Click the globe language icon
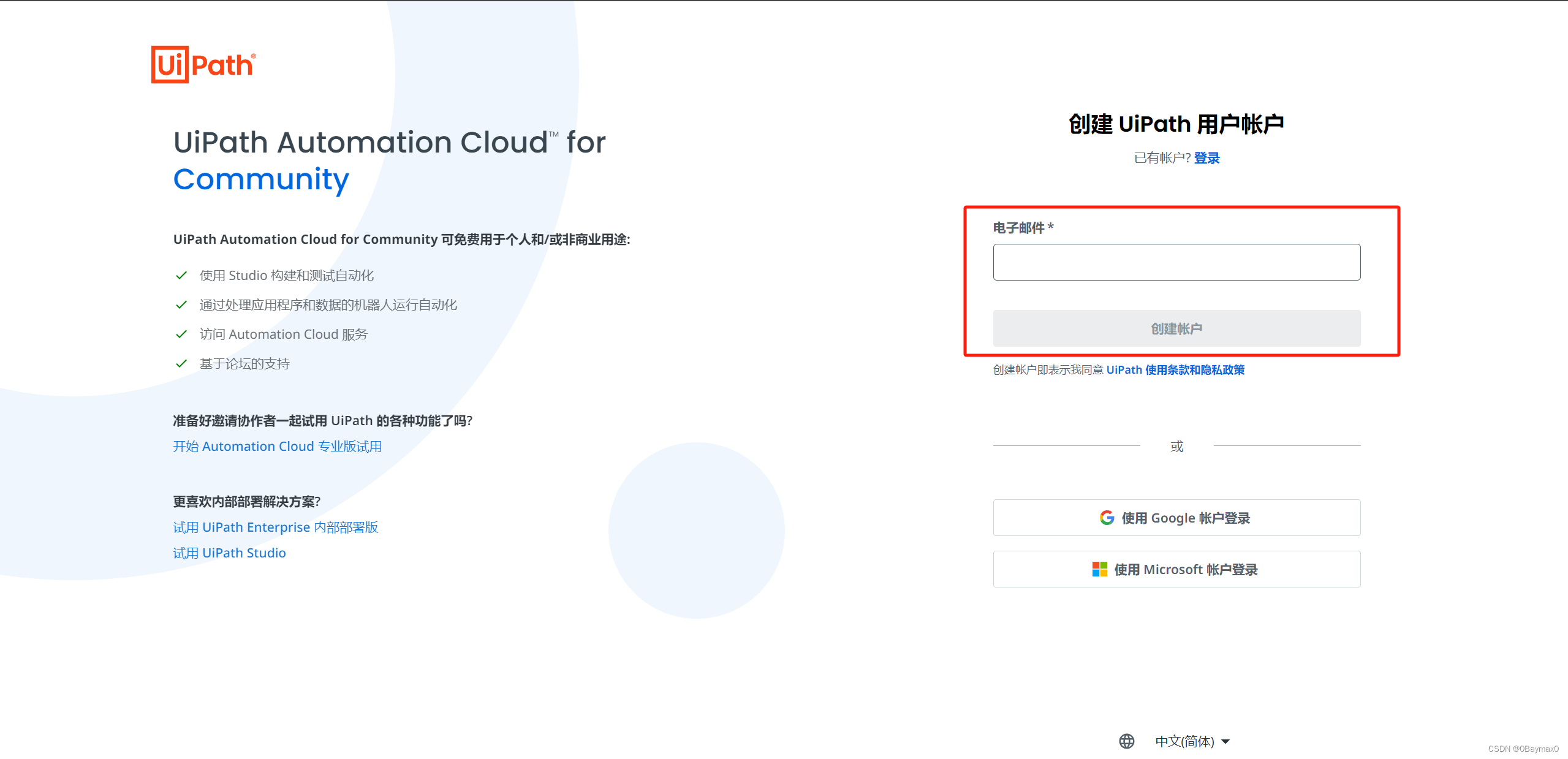This screenshot has width=1568, height=759. click(1126, 741)
